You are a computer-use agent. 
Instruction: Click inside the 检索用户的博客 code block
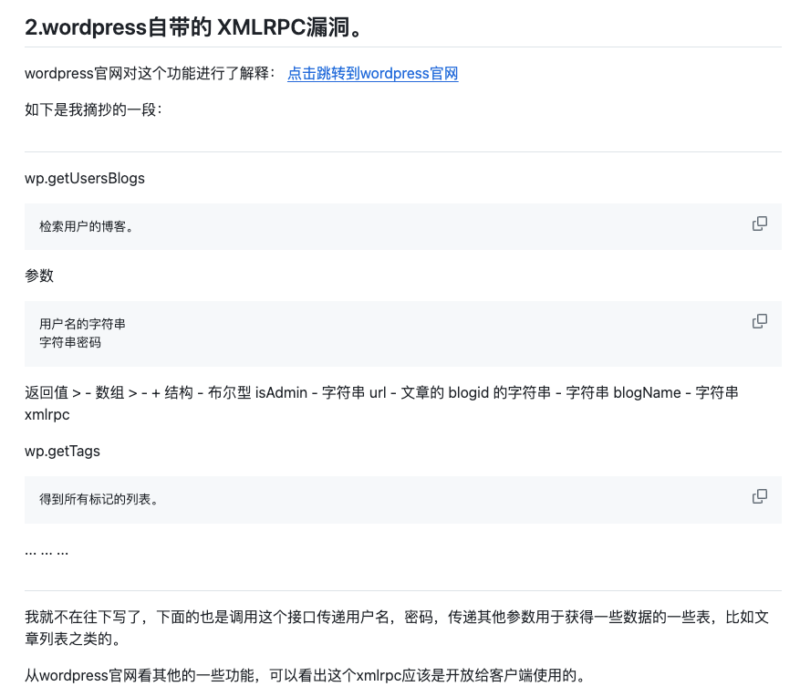point(75,225)
